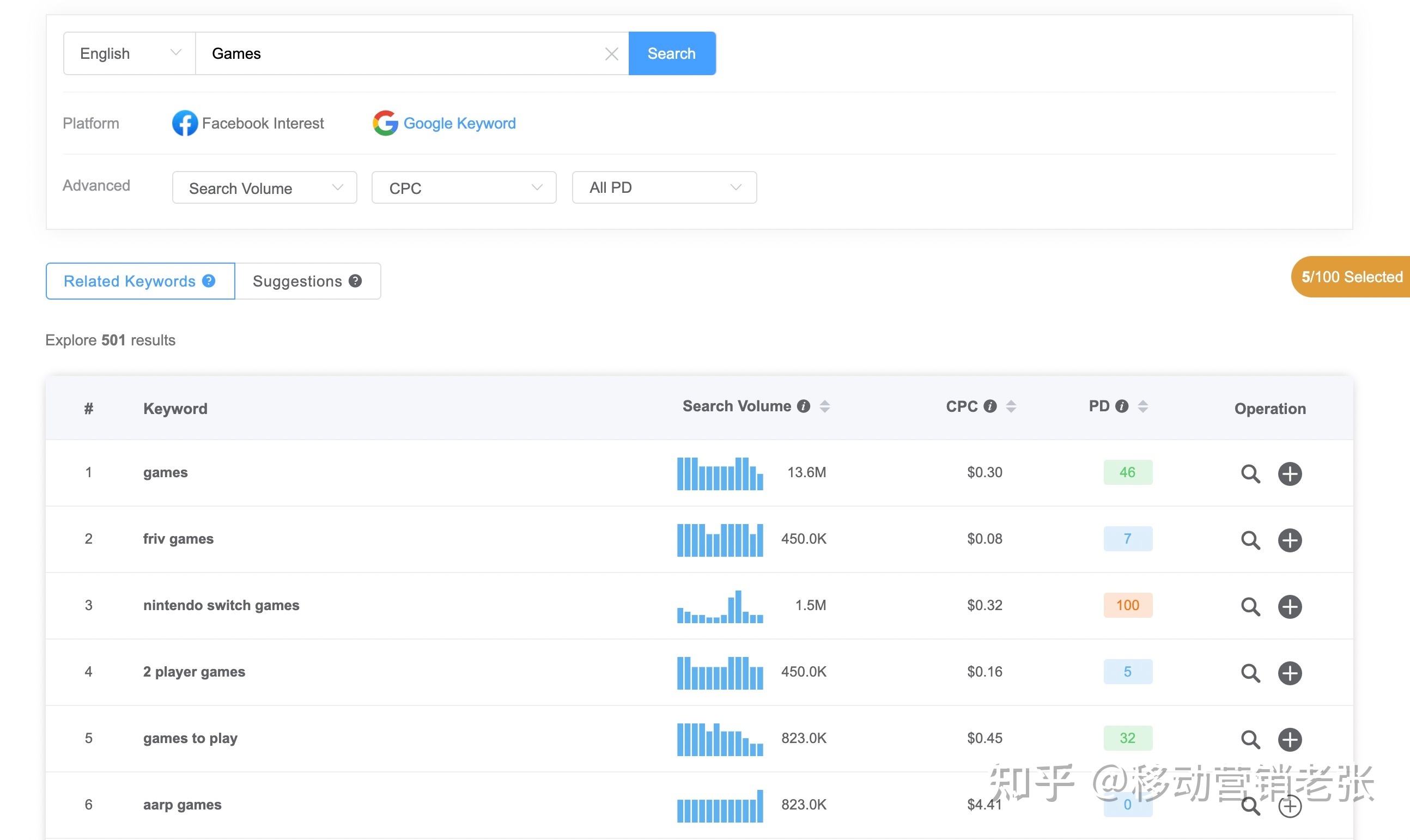Click the nintendo switch games trend chart
The image size is (1410, 840).
[720, 606]
